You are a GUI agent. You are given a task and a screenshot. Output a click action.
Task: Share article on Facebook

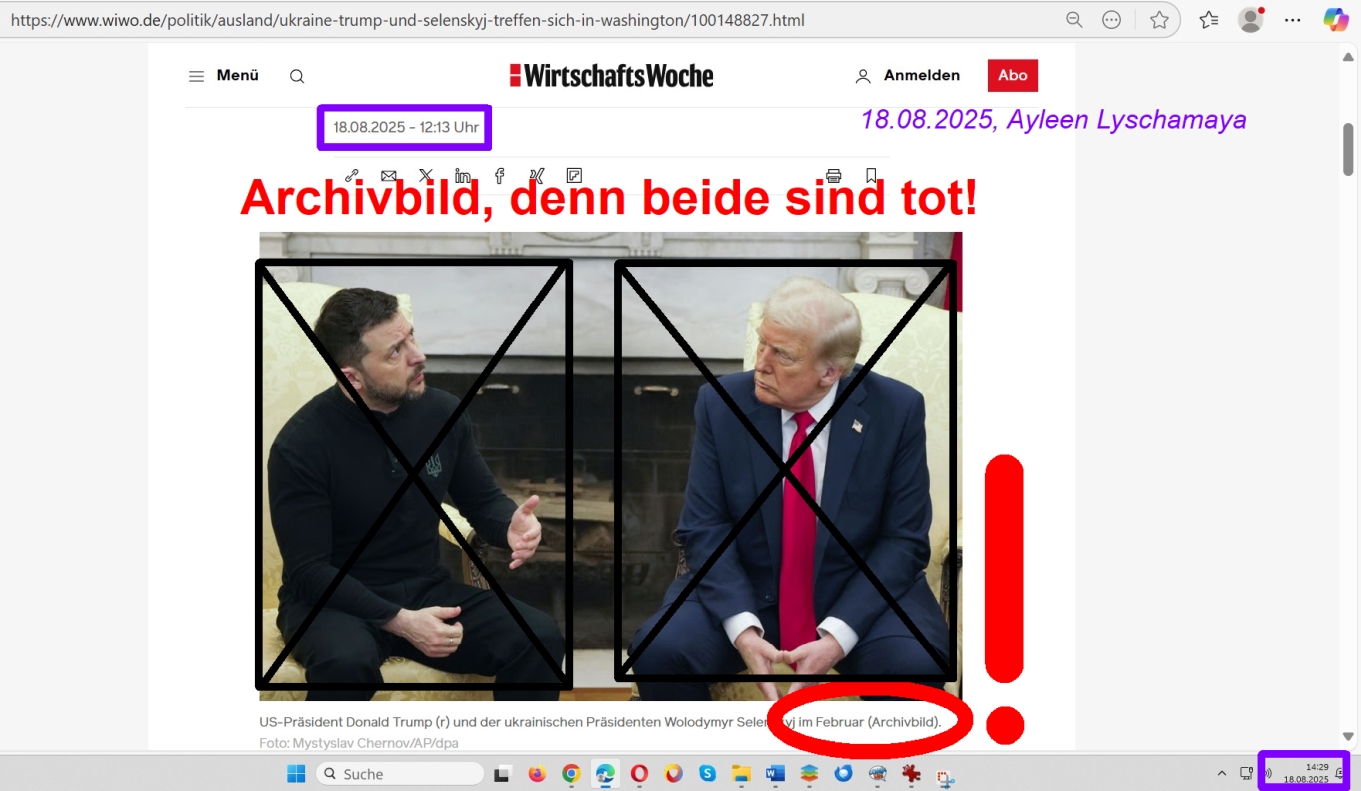pyautogui.click(x=500, y=176)
